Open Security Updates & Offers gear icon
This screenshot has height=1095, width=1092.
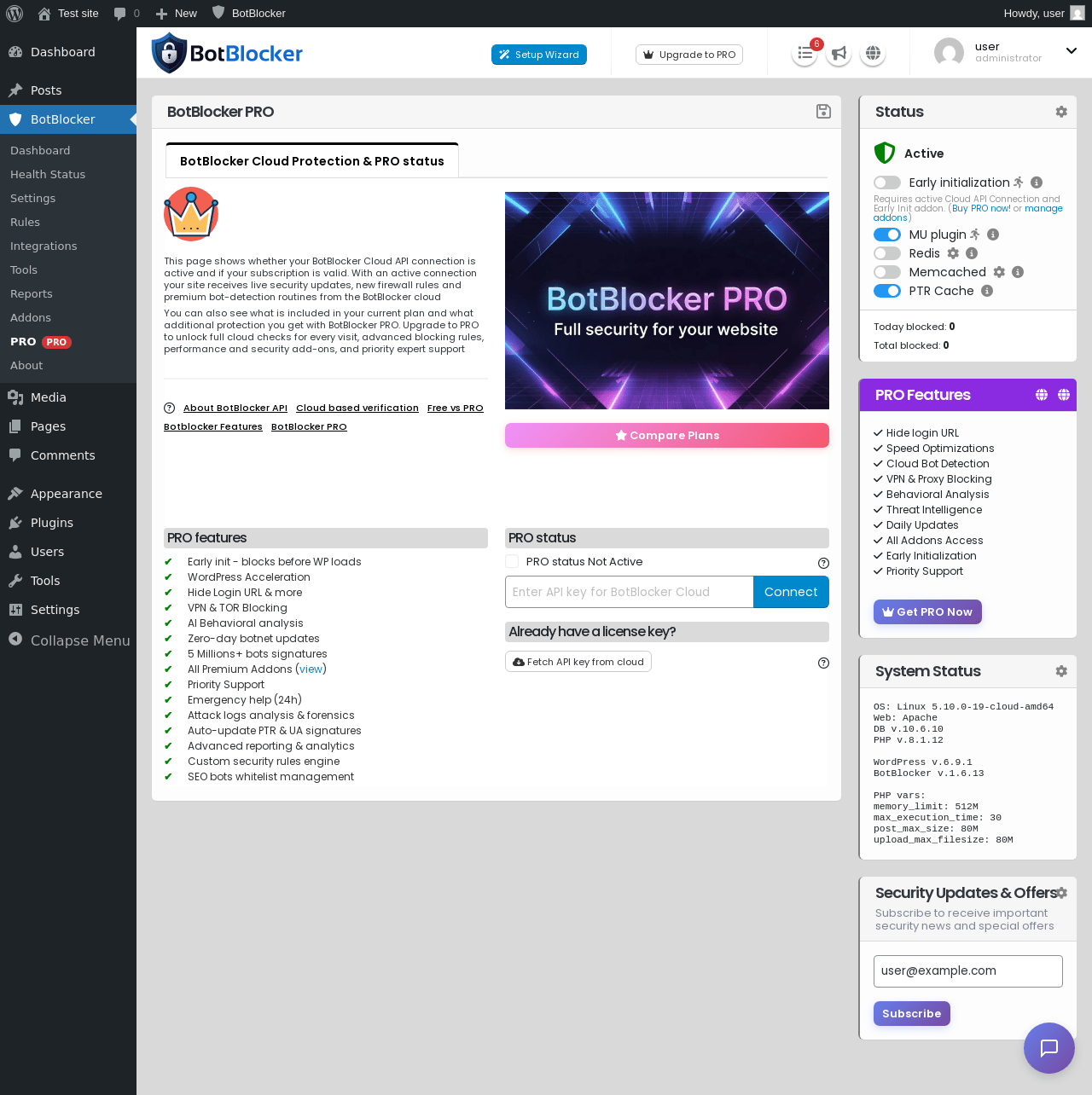[1062, 893]
